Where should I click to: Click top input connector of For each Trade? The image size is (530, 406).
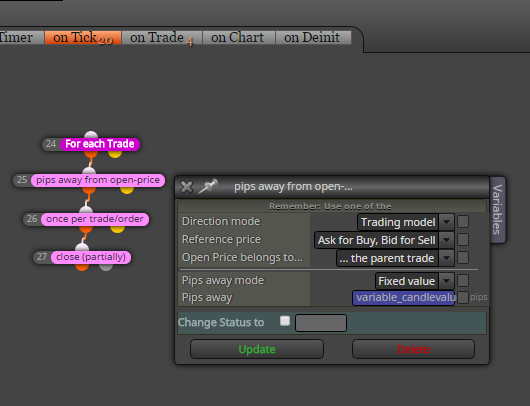[91, 135]
